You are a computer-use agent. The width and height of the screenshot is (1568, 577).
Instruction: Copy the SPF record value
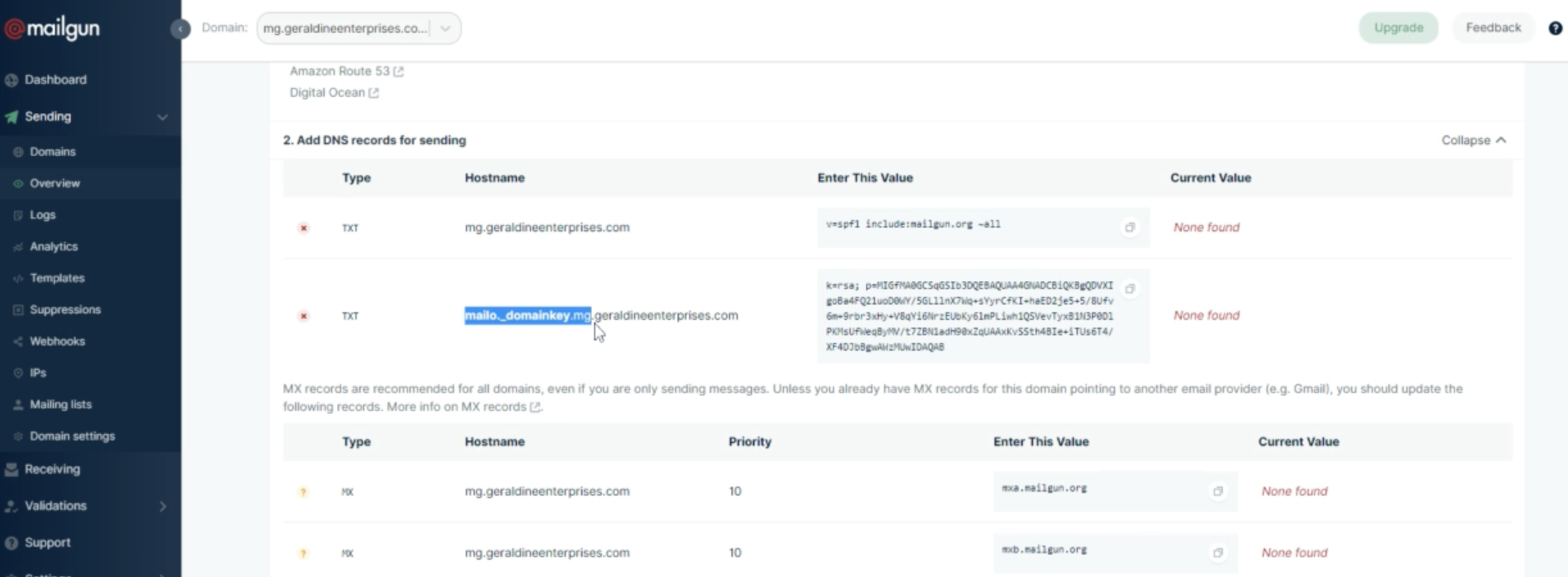pyautogui.click(x=1130, y=228)
